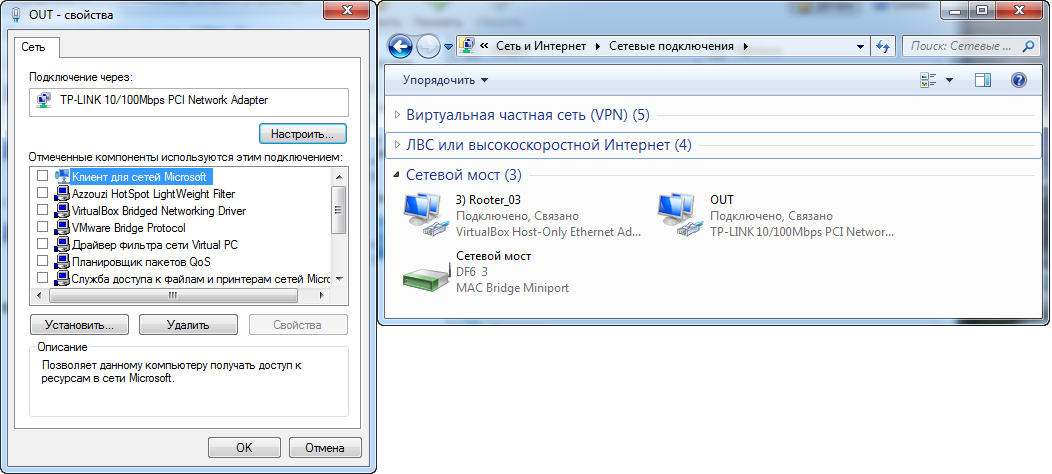
Task: Expand the Виртуальная частная сеть (VPN) group
Action: point(398,115)
